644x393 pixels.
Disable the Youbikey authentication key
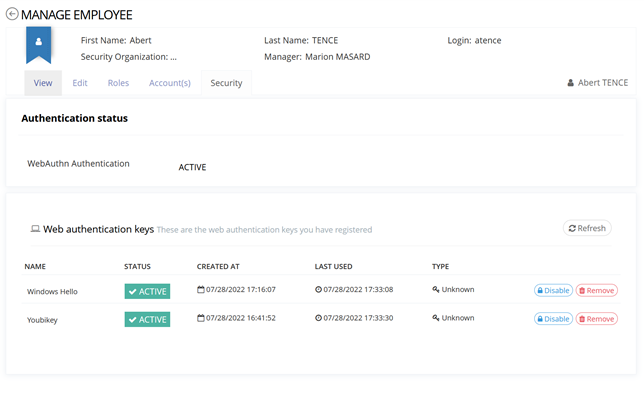(x=553, y=319)
